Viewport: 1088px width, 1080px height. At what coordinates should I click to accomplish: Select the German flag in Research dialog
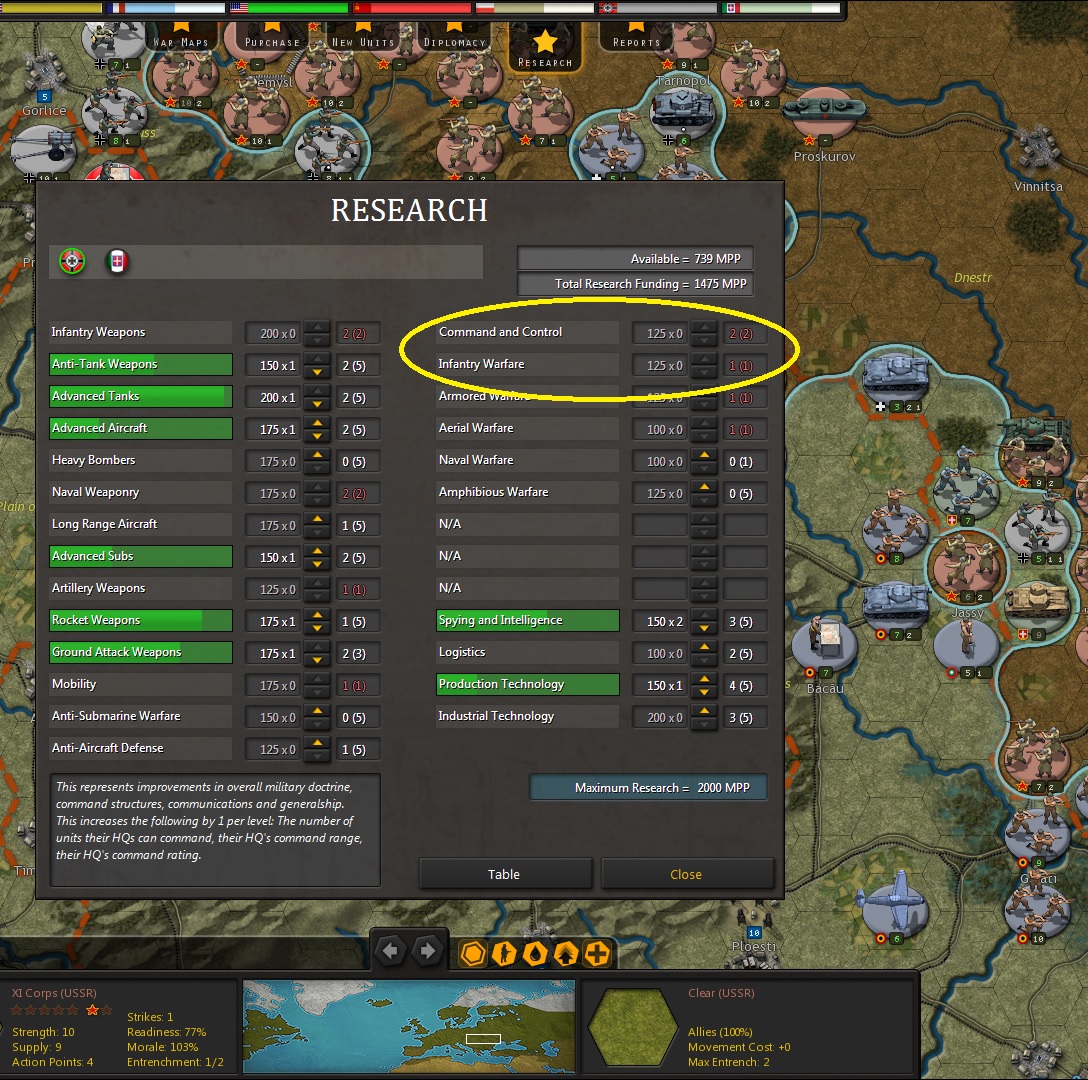coord(72,262)
